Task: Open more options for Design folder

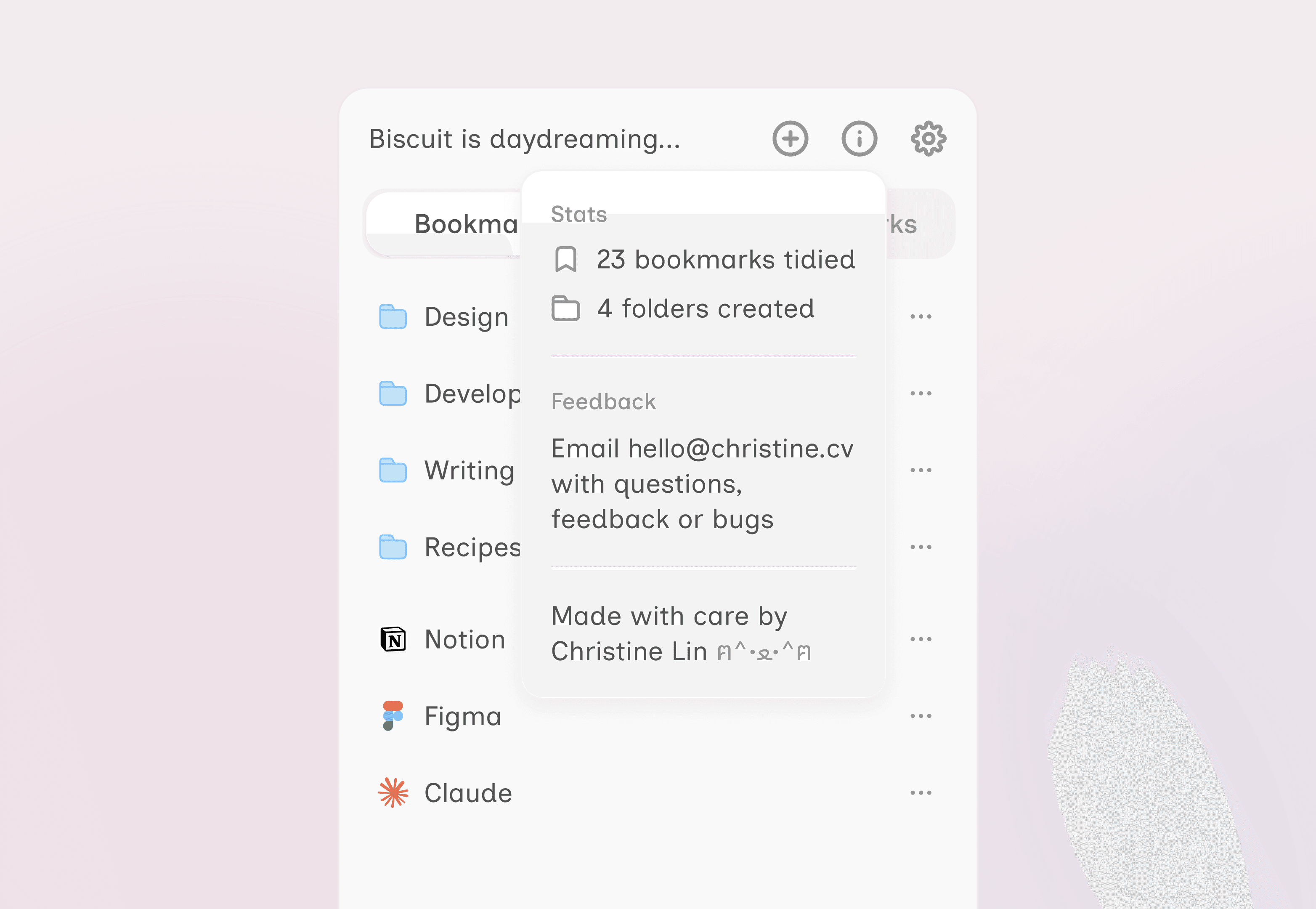Action: click(x=920, y=316)
